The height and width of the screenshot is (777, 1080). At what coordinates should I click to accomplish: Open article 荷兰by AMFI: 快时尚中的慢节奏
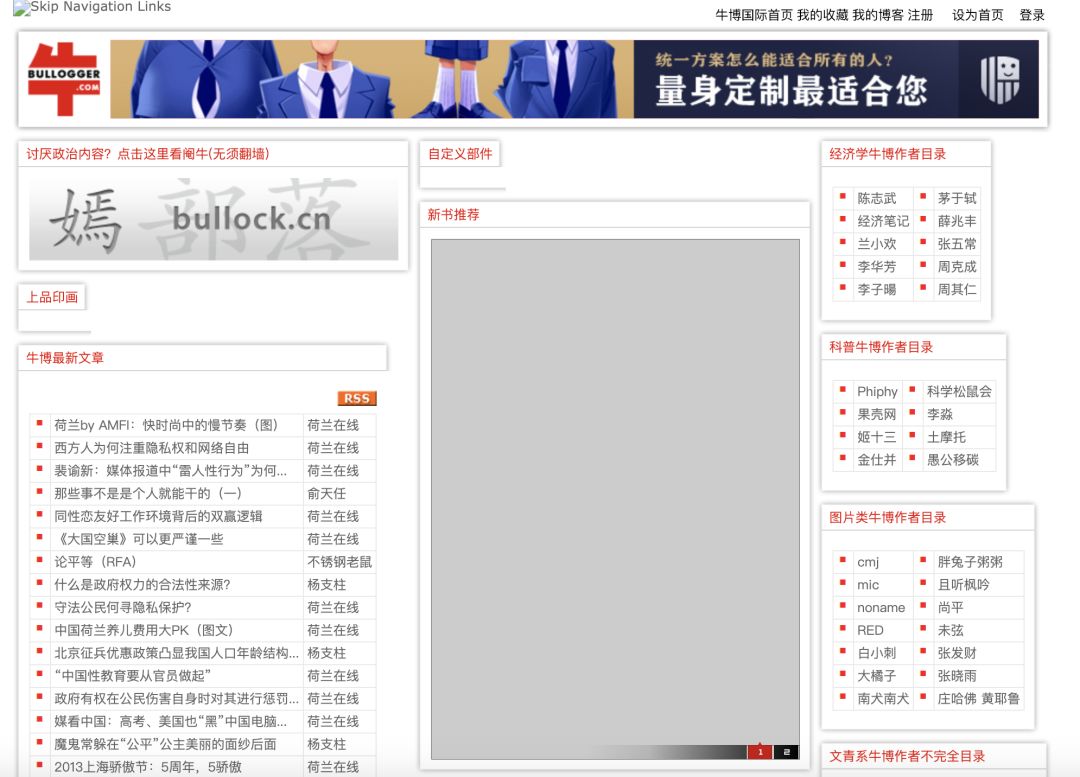tap(166, 425)
